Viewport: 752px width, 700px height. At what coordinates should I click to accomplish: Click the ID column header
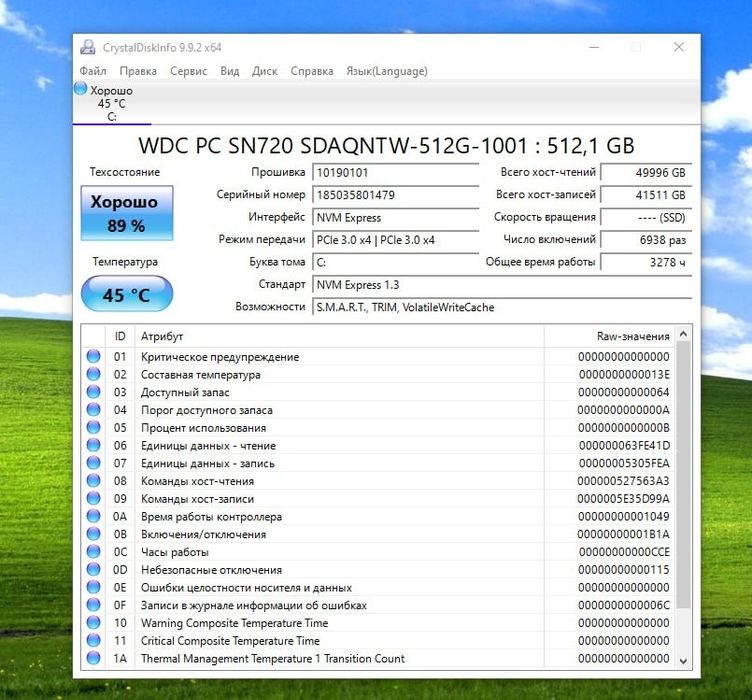(x=120, y=337)
